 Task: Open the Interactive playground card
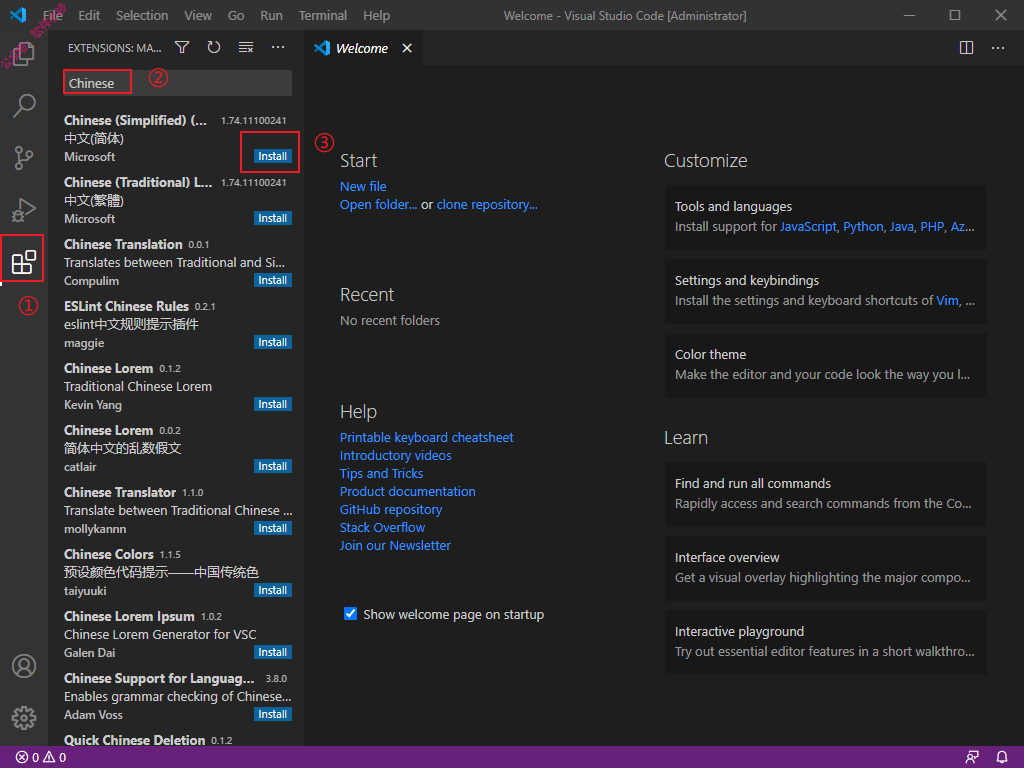(825, 642)
